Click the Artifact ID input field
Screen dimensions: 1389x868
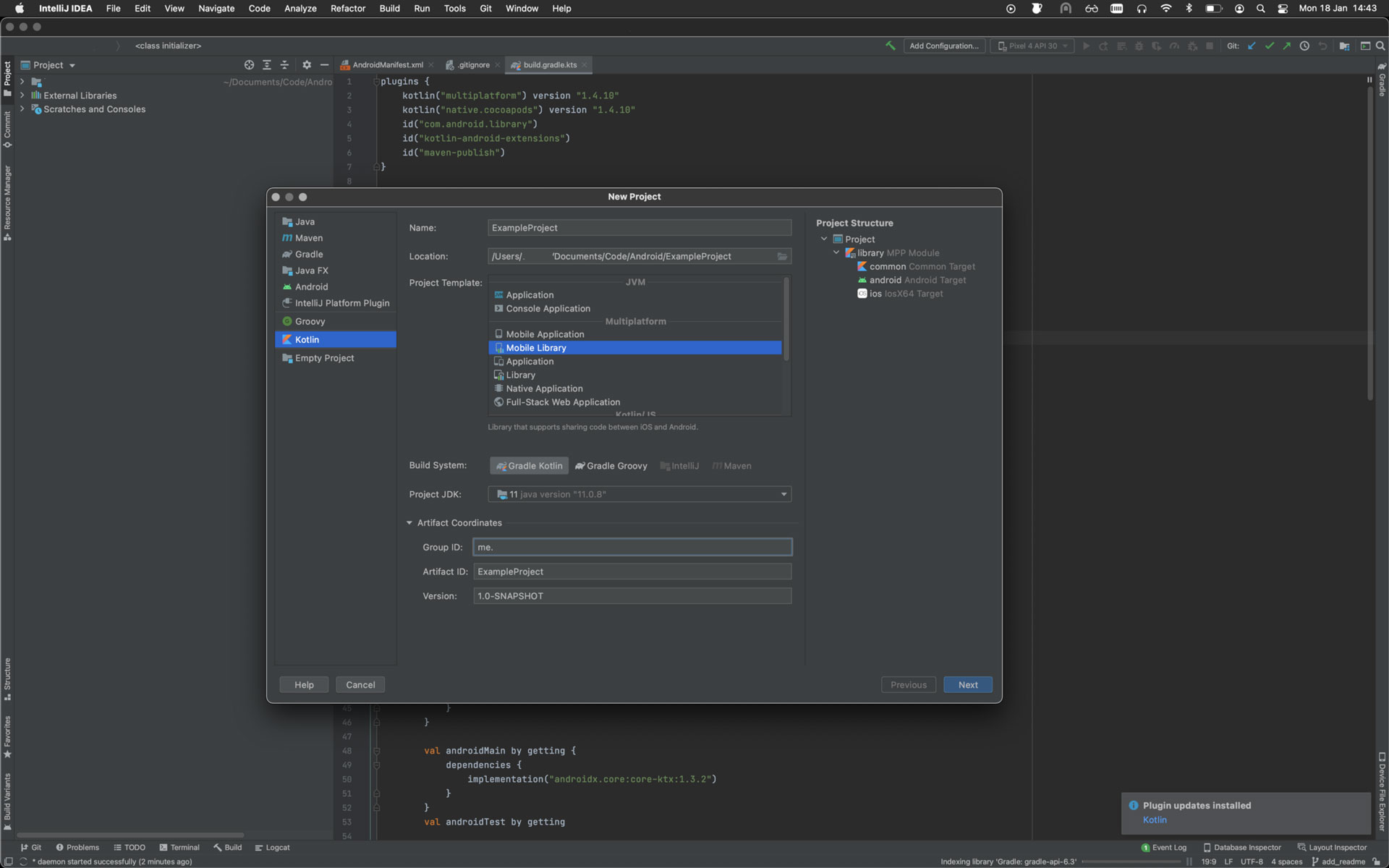click(x=632, y=571)
